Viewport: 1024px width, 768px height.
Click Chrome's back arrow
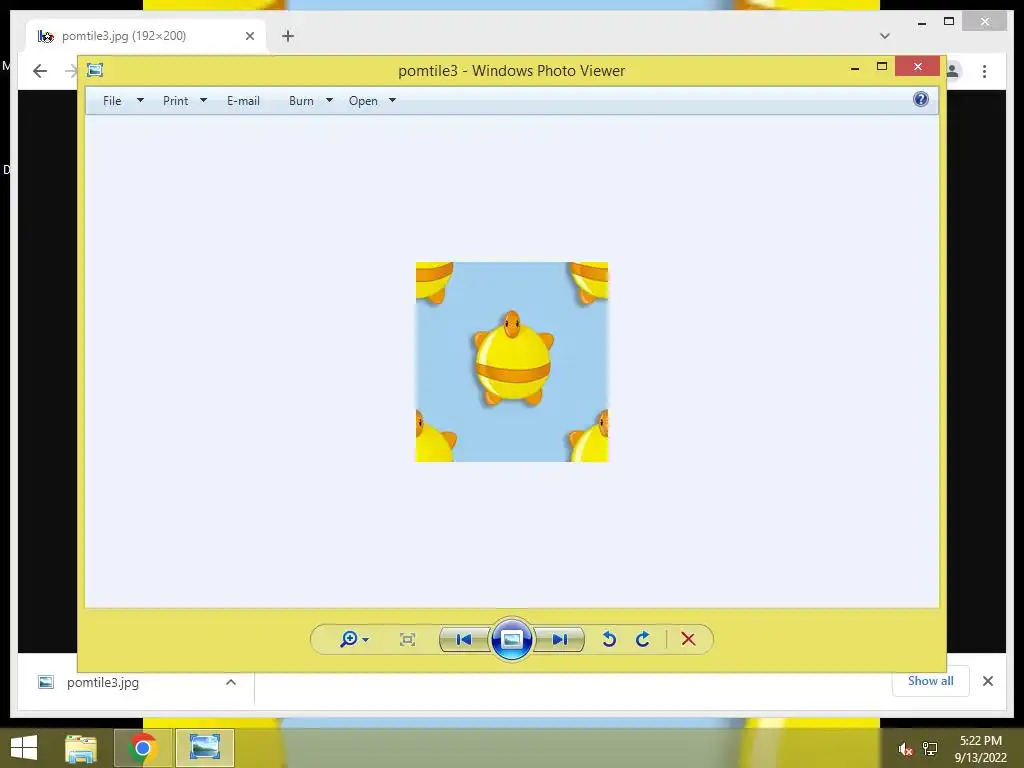(40, 71)
